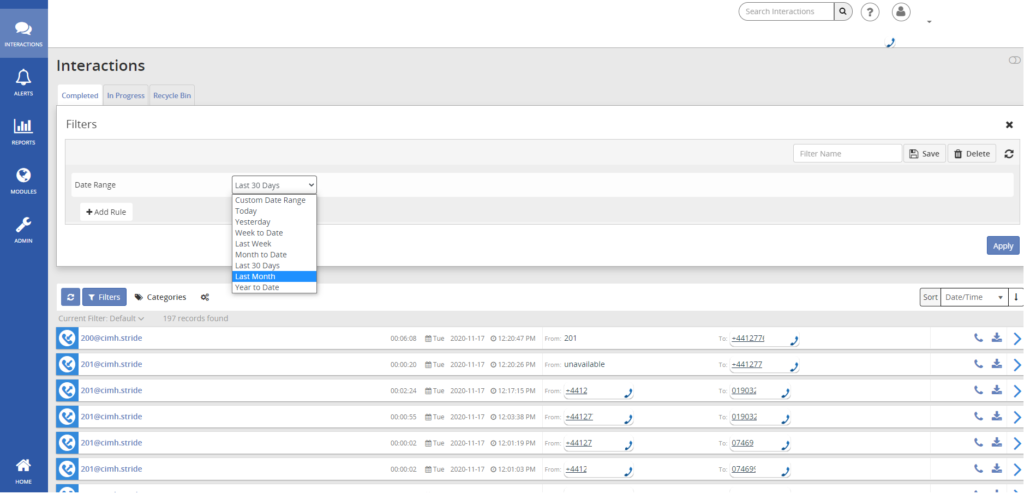This screenshot has height=494, width=1024.
Task: Open user menu caret at top right
Action: 929,22
